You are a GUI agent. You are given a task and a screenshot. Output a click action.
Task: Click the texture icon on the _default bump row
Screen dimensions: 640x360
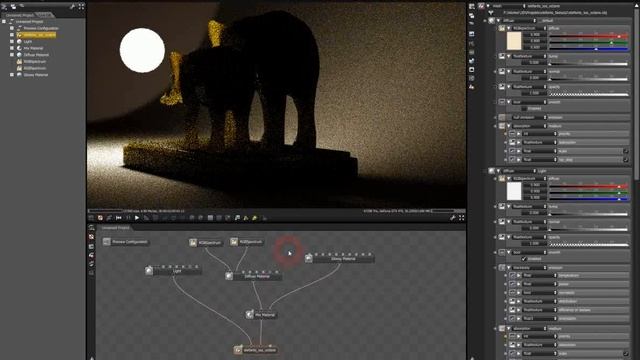click(x=502, y=56)
